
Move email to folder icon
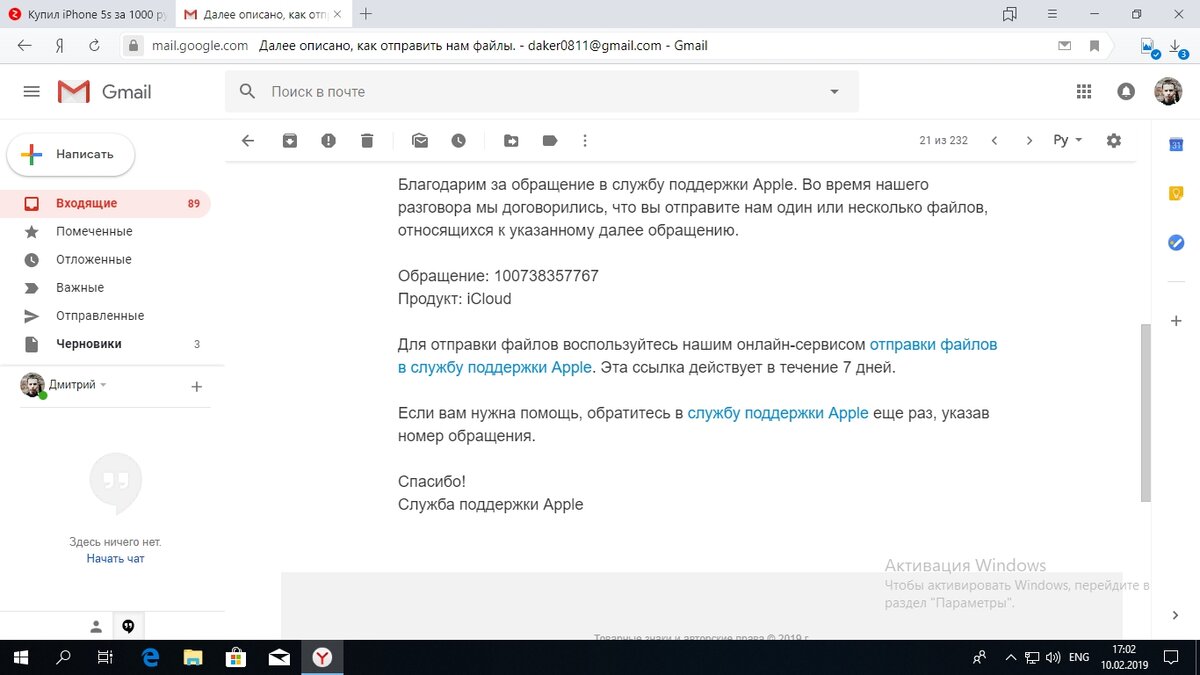[x=511, y=141]
